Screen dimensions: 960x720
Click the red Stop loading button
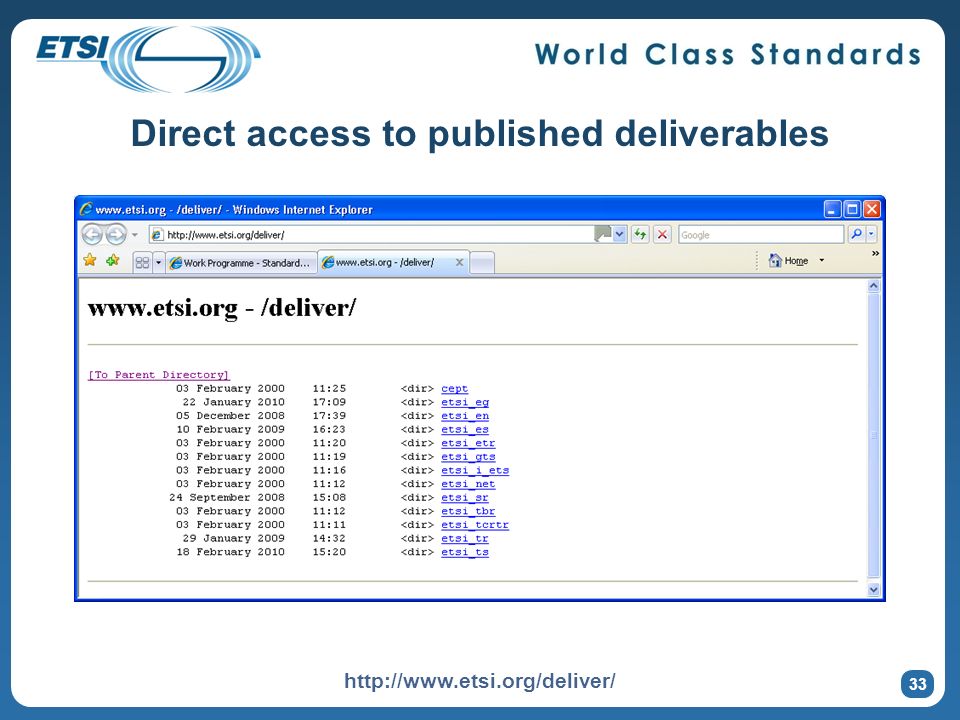point(662,234)
